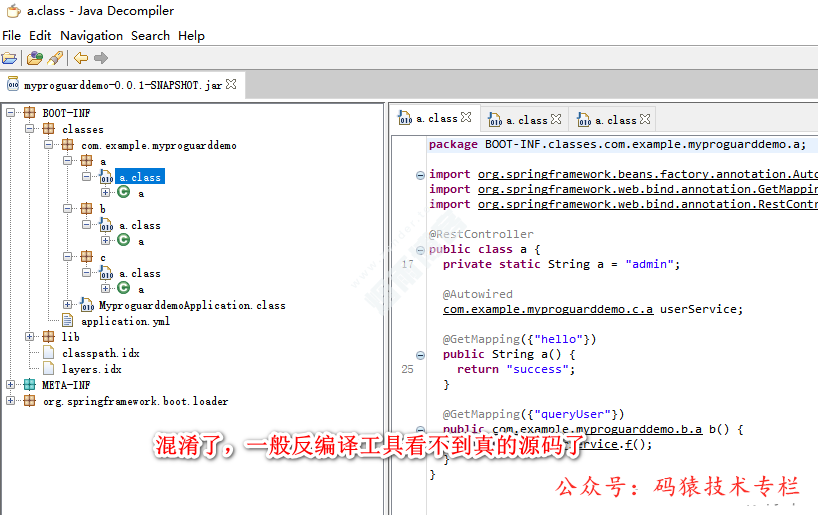Screen dimensions: 818x515
Task: Expand MyproguarddemoApplication.class node
Action: (68, 305)
